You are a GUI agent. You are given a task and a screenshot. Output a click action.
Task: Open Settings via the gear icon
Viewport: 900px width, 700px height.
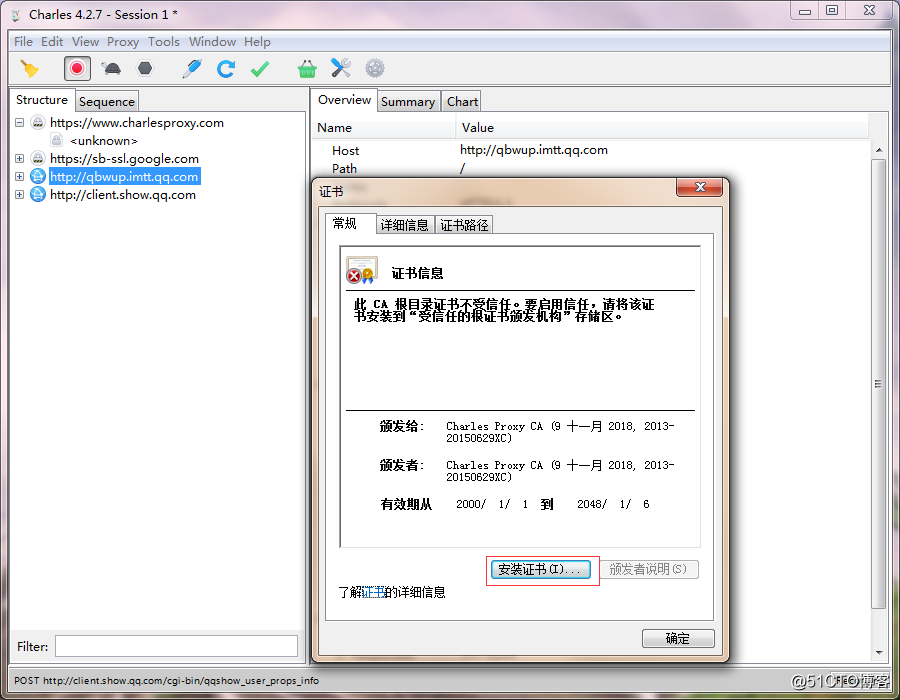coord(375,68)
